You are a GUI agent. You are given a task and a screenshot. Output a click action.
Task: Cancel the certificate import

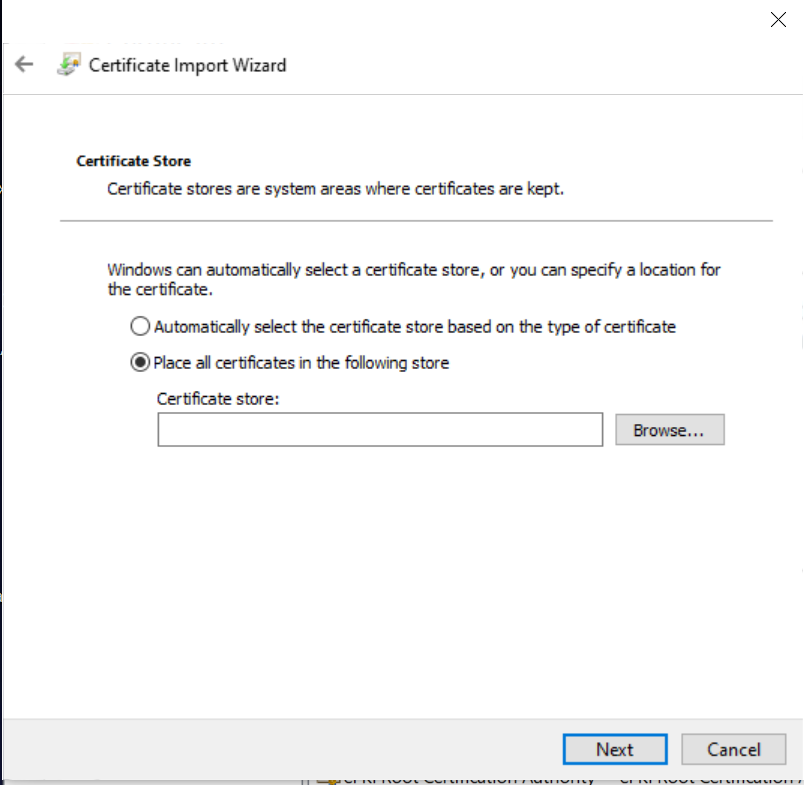point(733,749)
